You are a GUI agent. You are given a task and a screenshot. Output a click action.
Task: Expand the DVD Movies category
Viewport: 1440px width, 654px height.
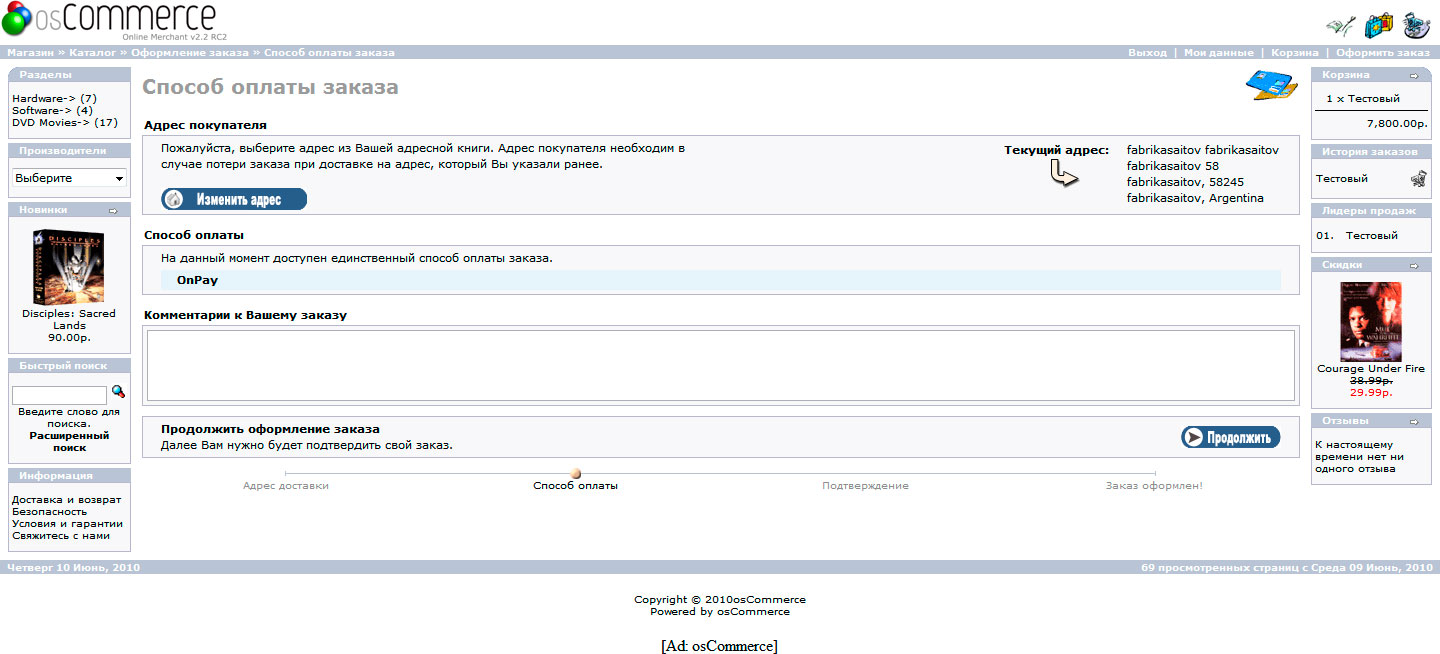click(x=50, y=122)
